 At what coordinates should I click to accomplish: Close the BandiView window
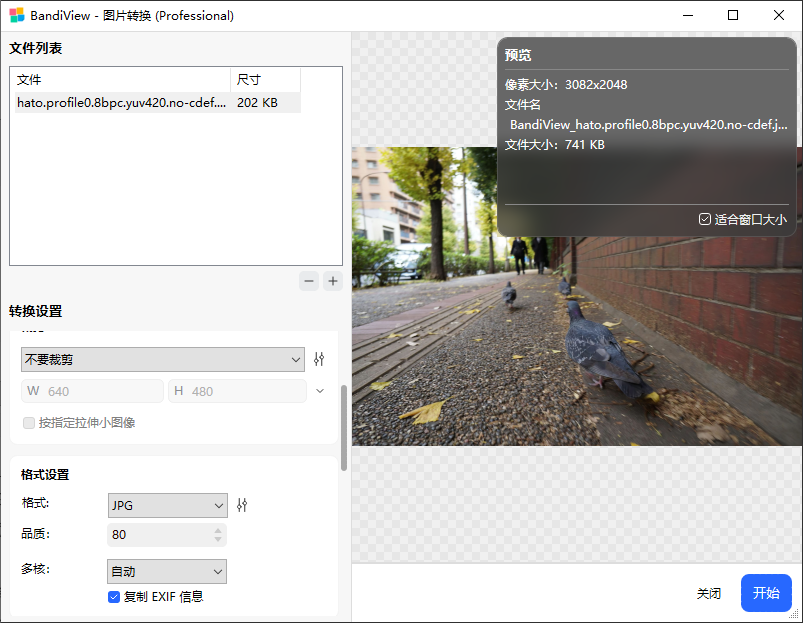coord(778,15)
